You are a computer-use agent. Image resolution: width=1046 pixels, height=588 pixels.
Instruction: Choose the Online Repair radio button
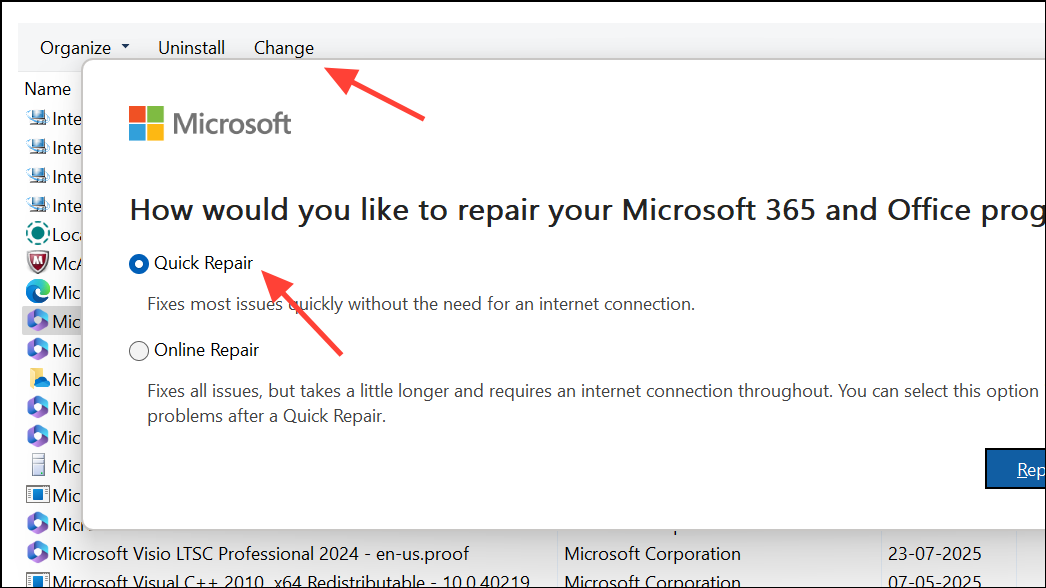coord(139,350)
